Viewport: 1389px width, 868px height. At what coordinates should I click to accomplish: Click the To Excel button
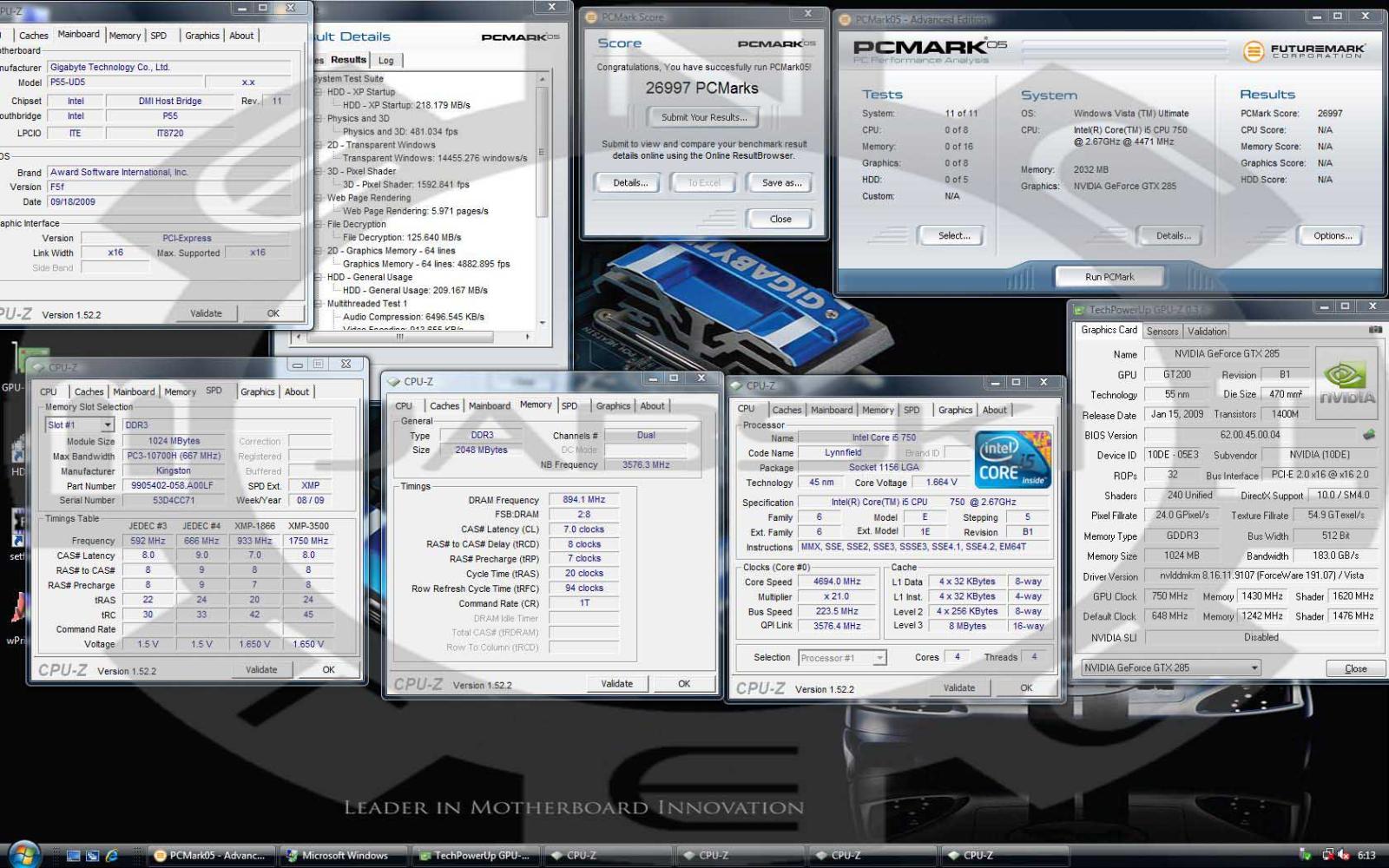click(704, 183)
